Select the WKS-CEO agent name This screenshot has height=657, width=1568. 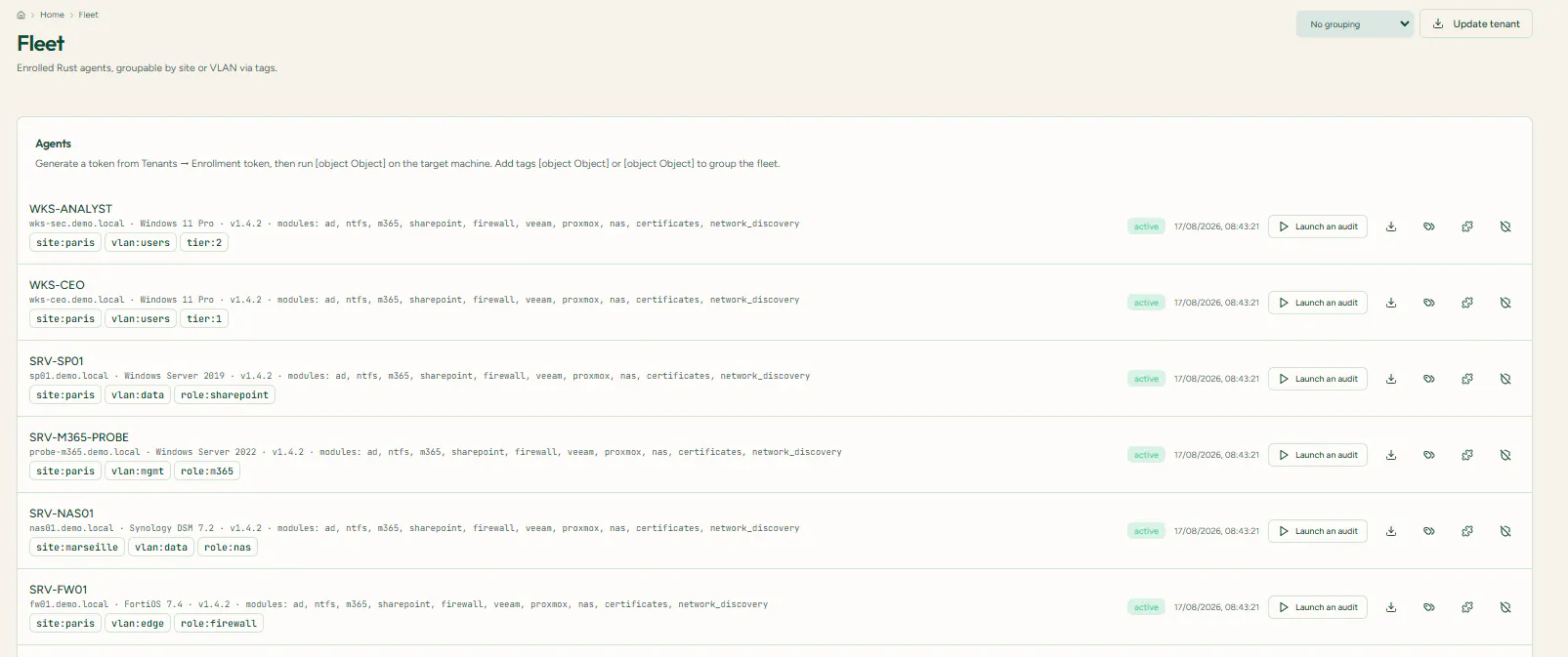click(x=57, y=285)
